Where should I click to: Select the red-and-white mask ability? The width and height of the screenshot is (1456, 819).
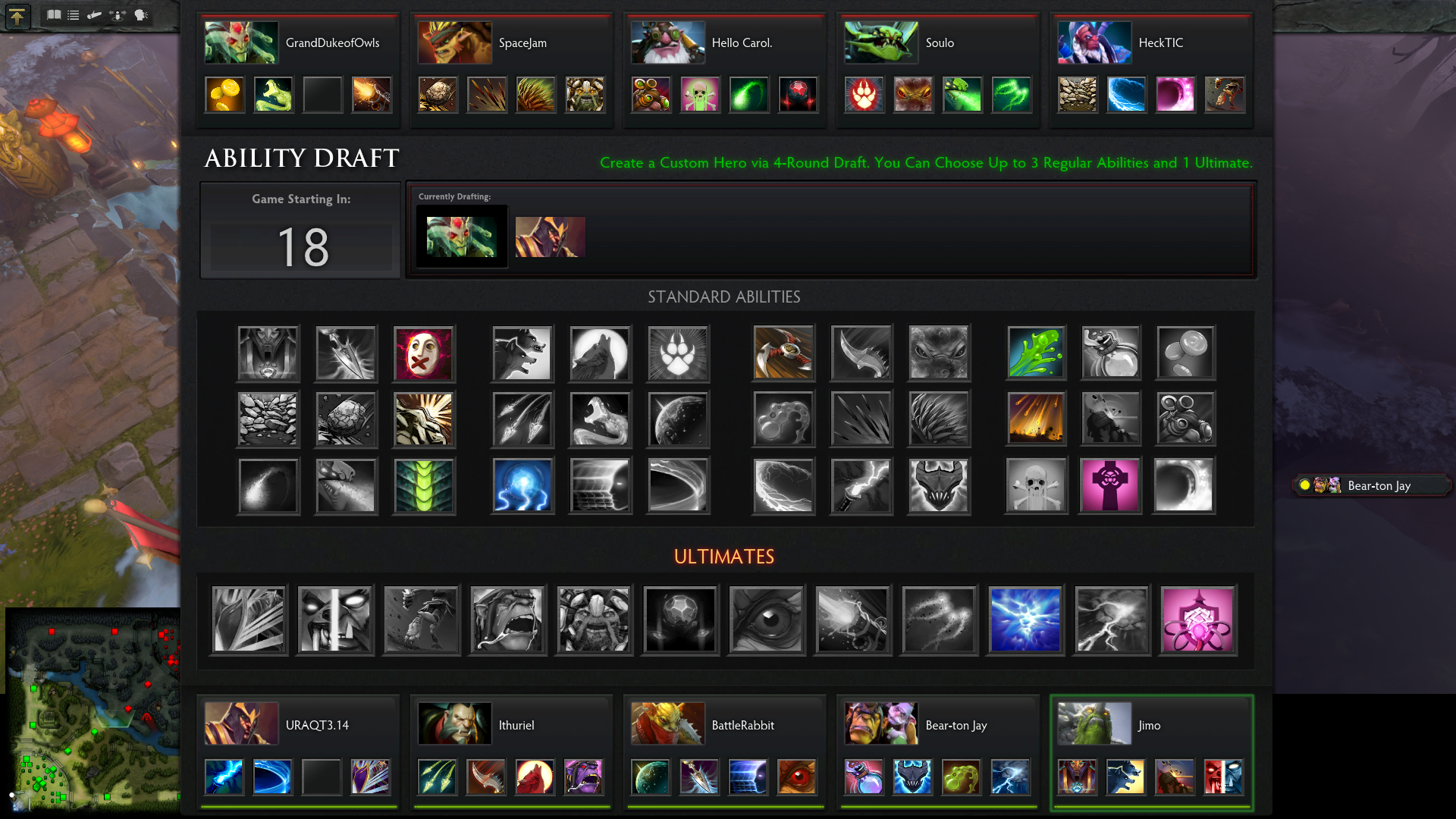click(424, 353)
